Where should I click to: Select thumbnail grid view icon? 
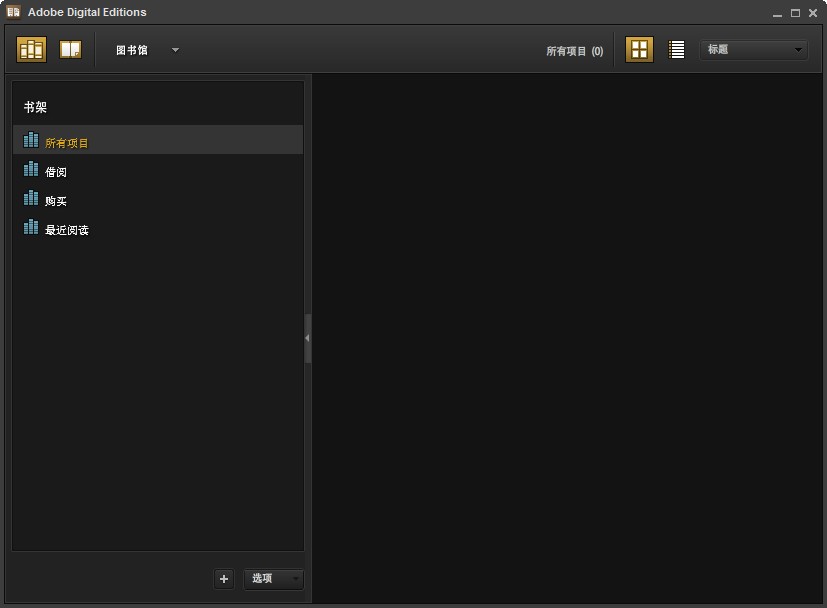(x=639, y=50)
